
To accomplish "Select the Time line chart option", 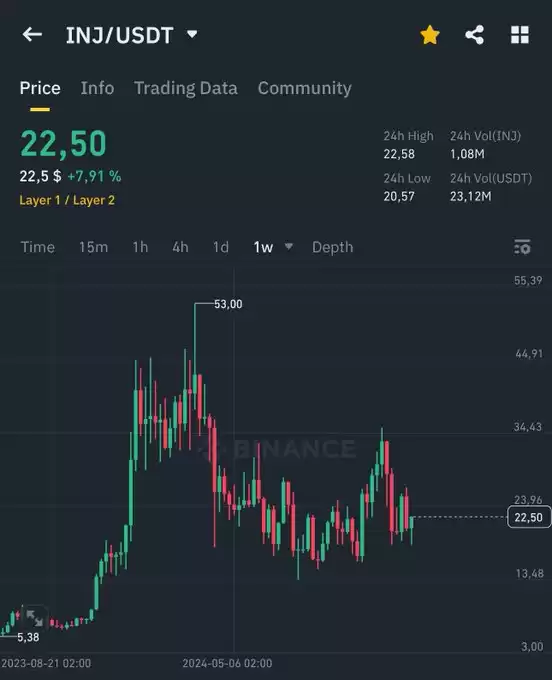I will [x=38, y=247].
